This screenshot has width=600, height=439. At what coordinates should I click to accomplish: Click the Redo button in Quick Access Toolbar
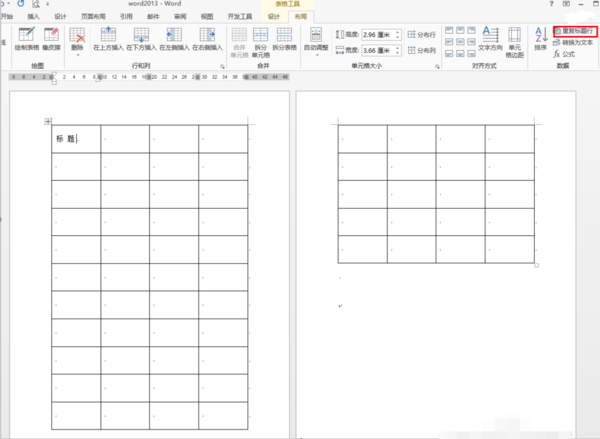click(x=21, y=4)
